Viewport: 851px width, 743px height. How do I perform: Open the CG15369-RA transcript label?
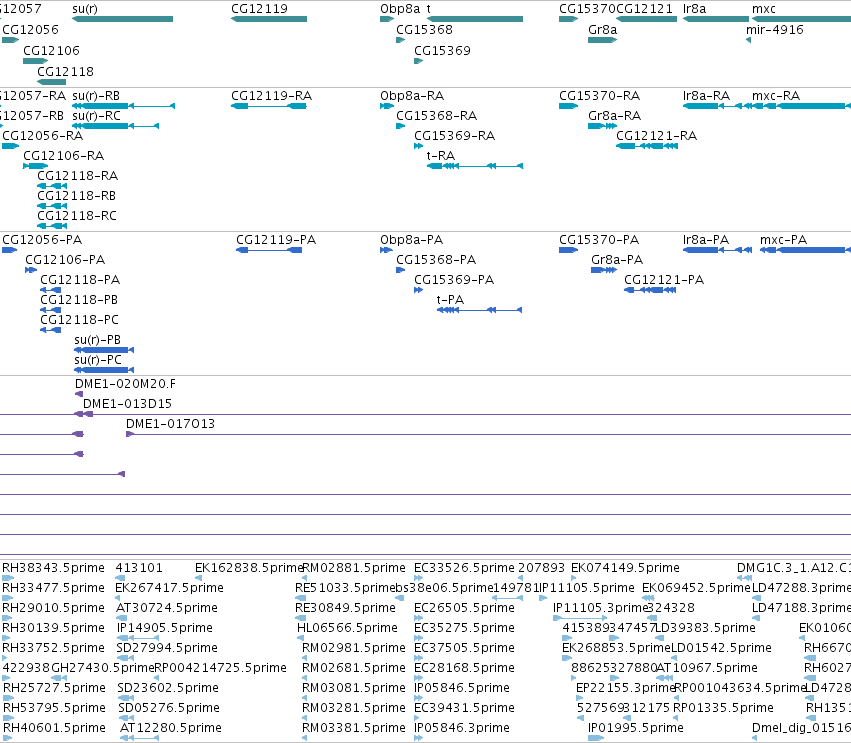[x=455, y=136]
